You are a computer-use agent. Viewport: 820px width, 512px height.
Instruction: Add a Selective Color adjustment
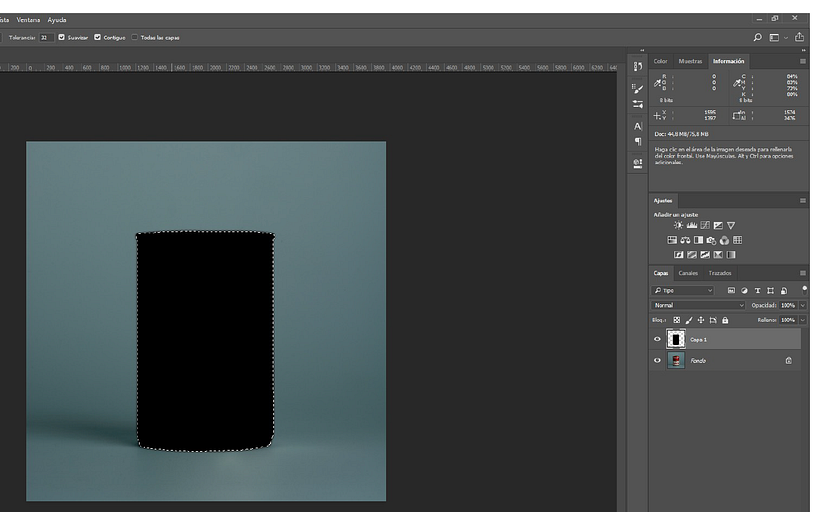[718, 255]
